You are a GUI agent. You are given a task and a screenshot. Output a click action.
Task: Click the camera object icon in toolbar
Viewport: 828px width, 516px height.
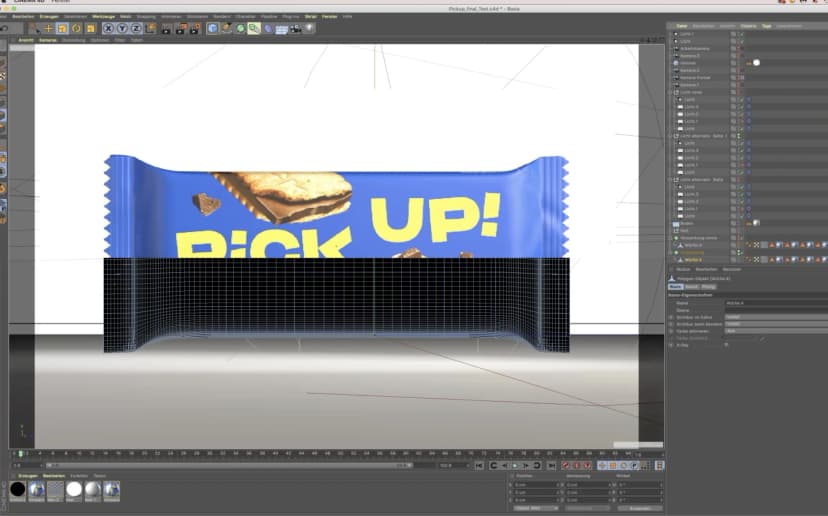pyautogui.click(x=297, y=28)
